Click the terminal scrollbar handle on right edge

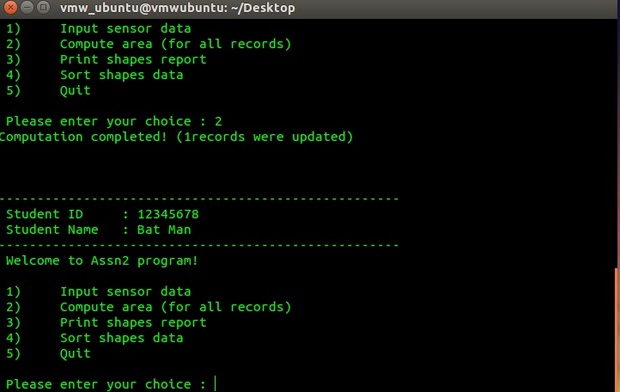coord(617,330)
